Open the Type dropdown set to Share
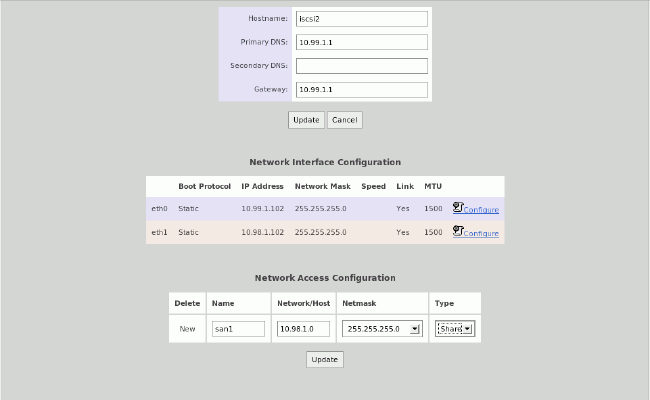The width and height of the screenshot is (650, 400). click(454, 328)
